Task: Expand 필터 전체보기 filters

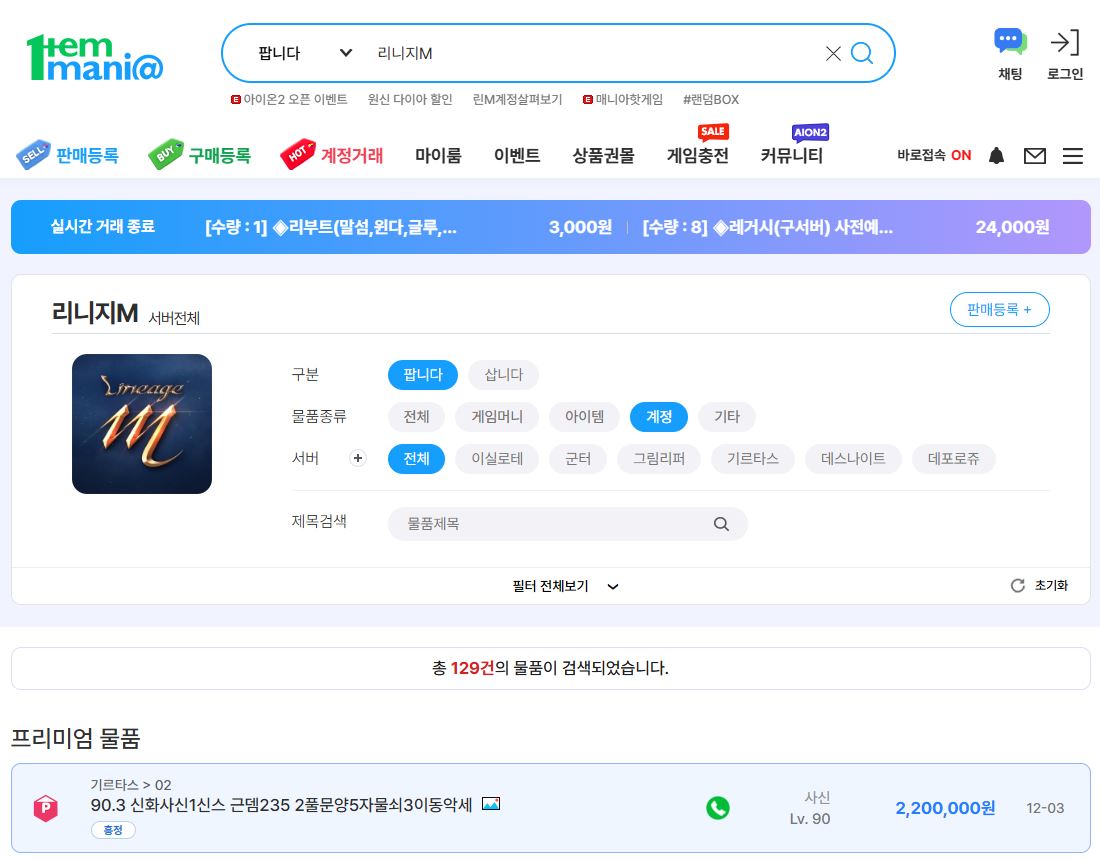Action: 565,586
